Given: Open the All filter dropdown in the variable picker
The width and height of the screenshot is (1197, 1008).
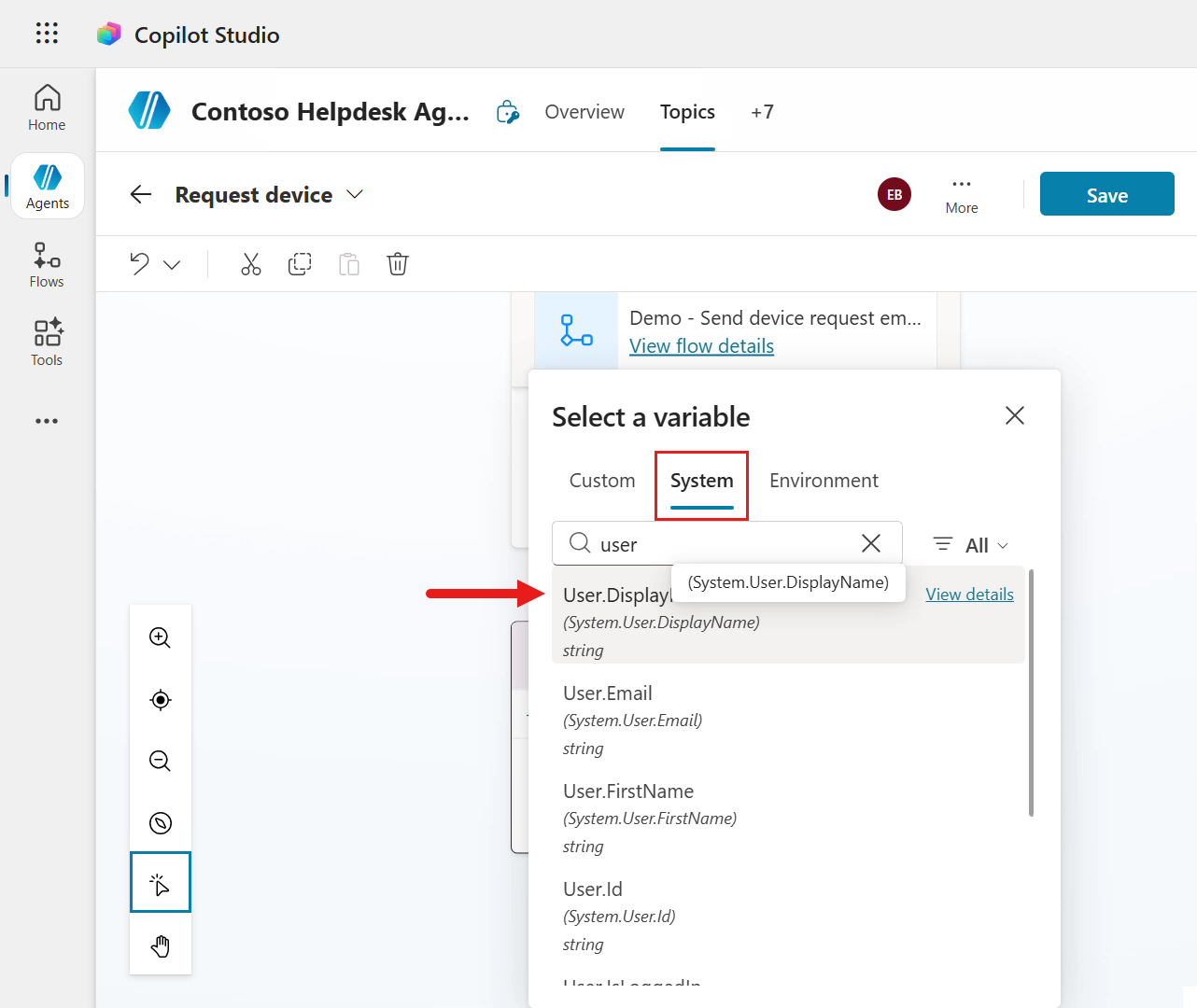Looking at the screenshot, I should (x=969, y=544).
